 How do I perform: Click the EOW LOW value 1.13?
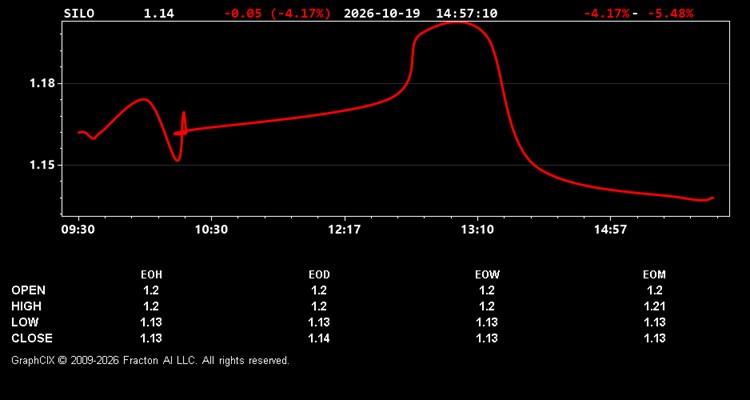487,322
